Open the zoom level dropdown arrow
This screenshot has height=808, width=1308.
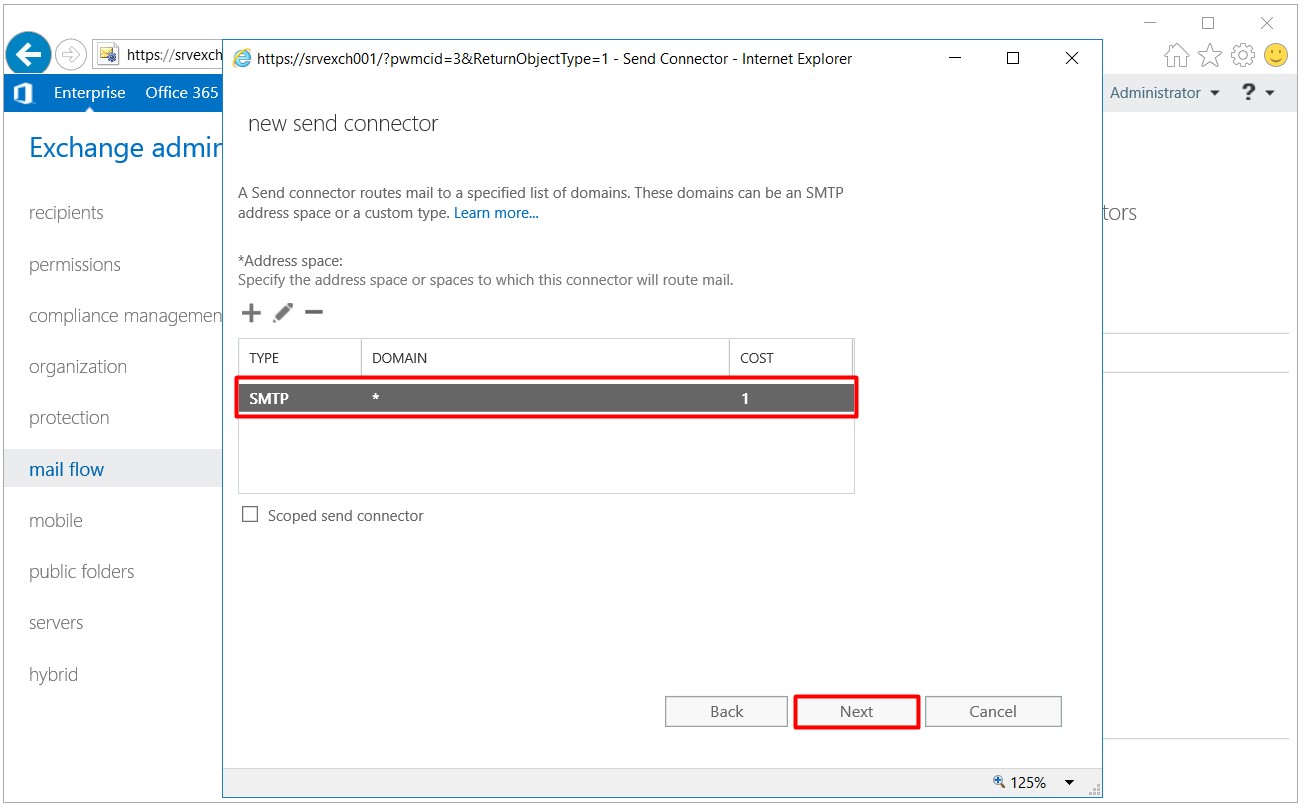(x=1069, y=783)
